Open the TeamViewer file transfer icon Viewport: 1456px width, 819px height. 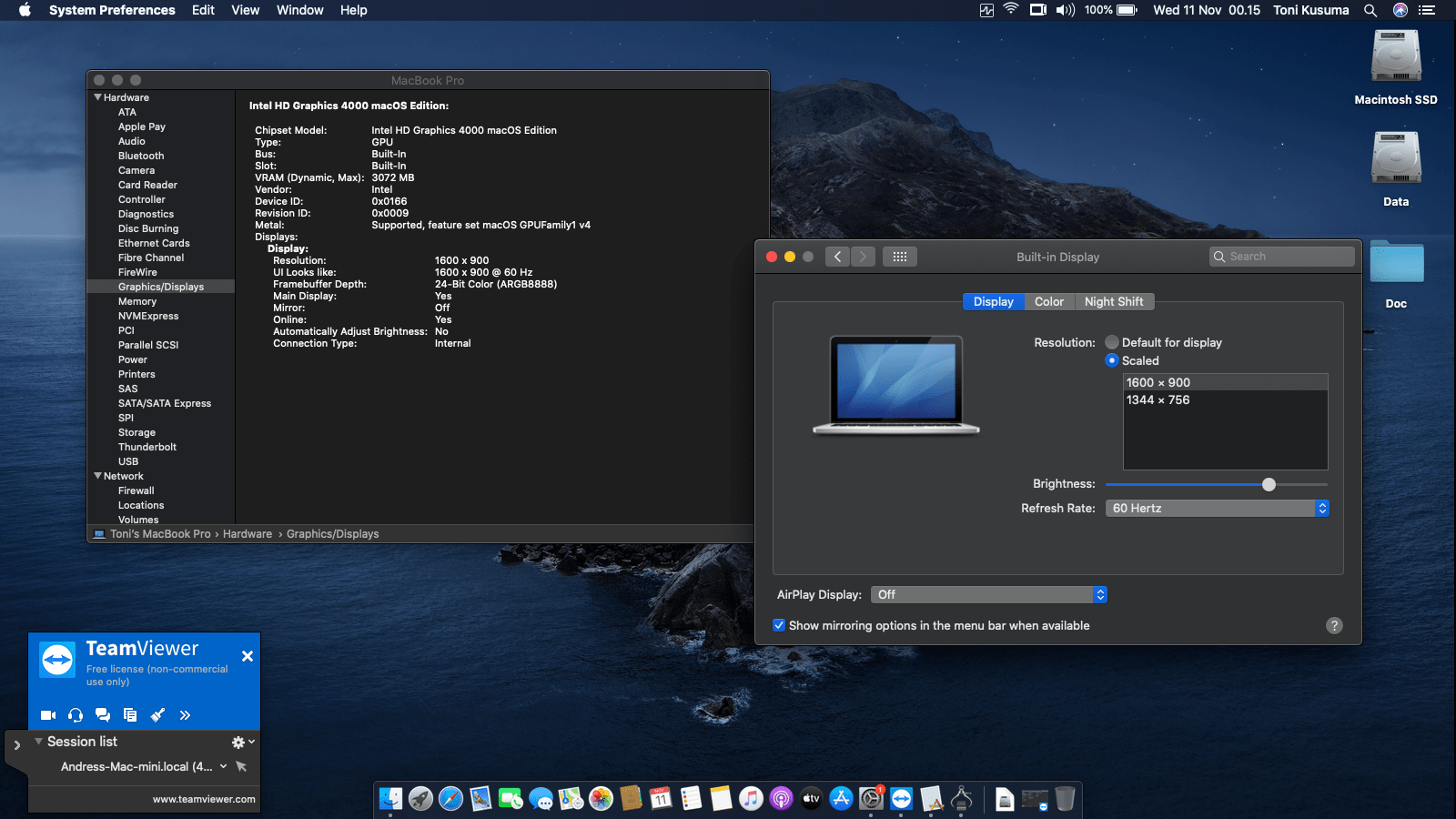point(130,715)
